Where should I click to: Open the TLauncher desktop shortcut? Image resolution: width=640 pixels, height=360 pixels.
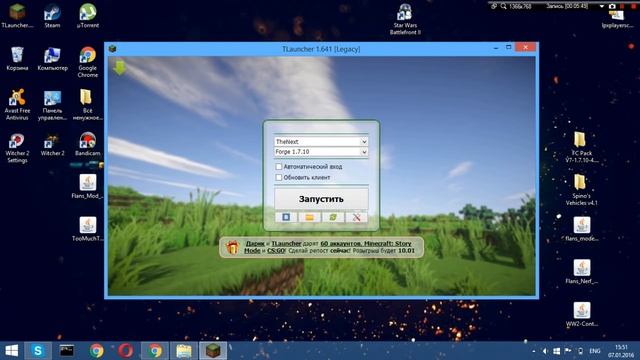tap(17, 16)
